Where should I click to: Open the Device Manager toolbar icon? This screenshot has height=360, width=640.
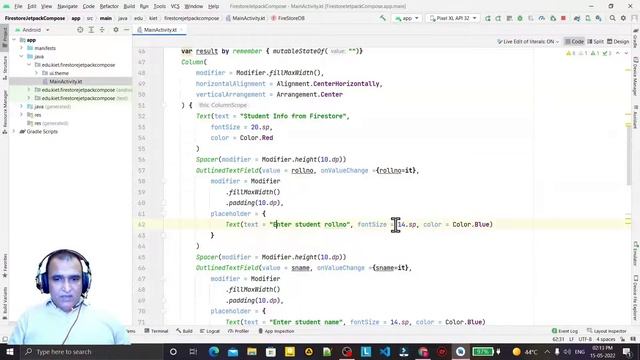point(588,18)
